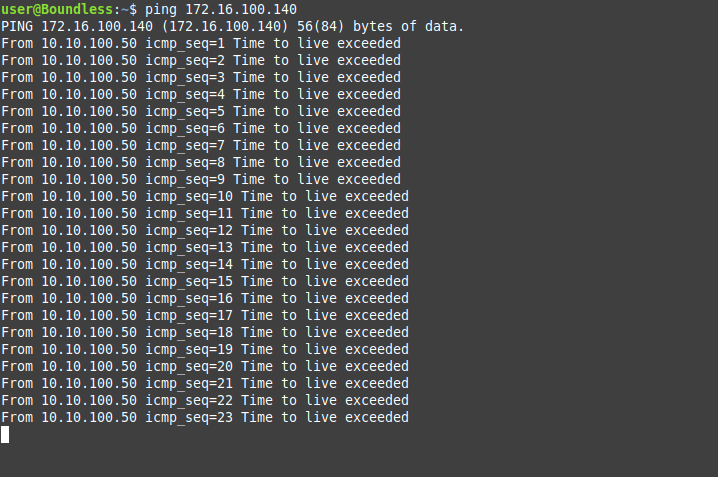Click the icmp_seq=12 output line
The height and width of the screenshot is (477, 718).
click(x=205, y=230)
